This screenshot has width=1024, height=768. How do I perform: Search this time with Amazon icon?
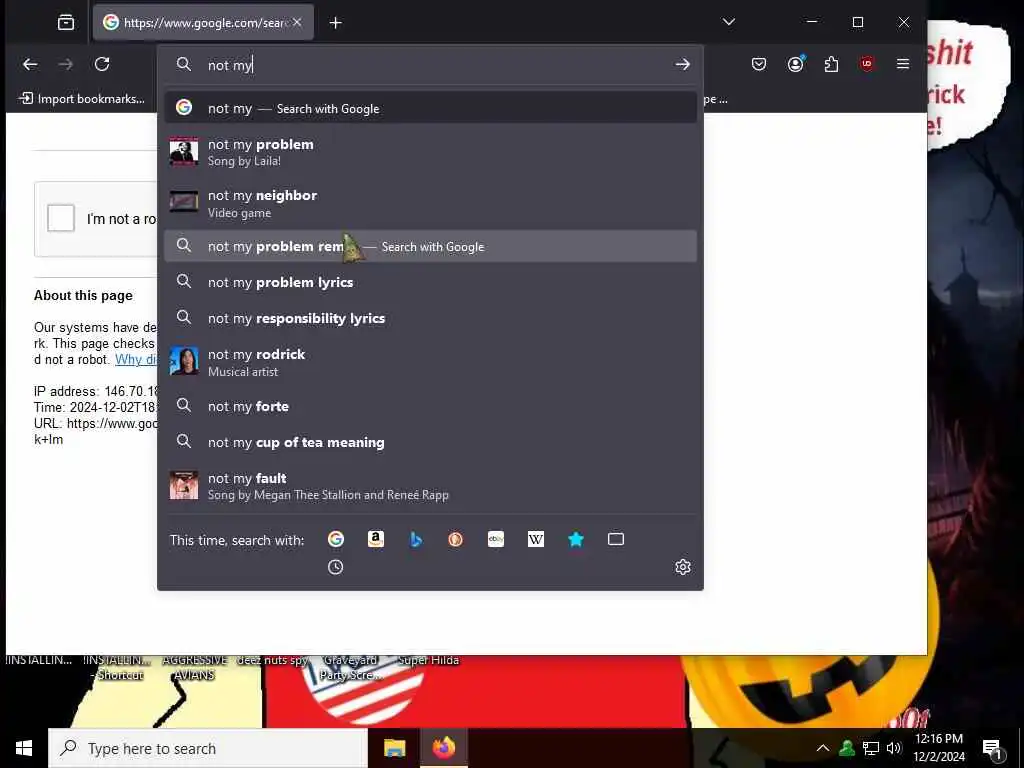(376, 539)
